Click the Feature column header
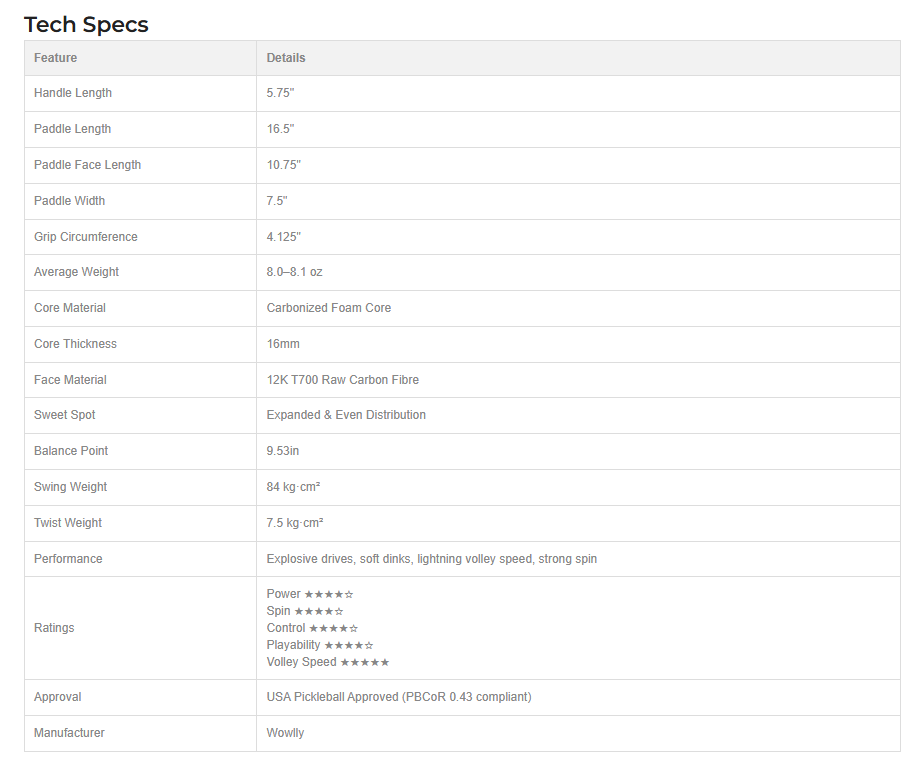Viewport: 906px width, 759px height. tap(56, 58)
